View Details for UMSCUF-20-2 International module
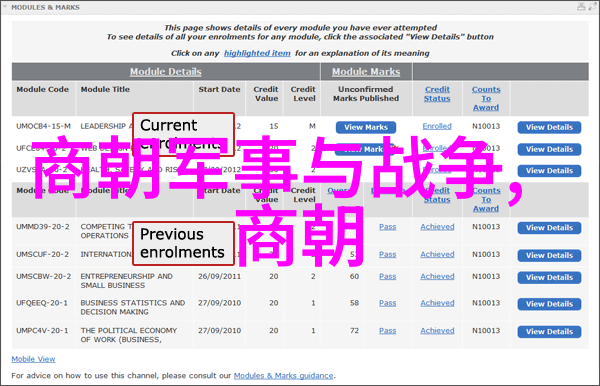The image size is (600, 386). click(549, 255)
